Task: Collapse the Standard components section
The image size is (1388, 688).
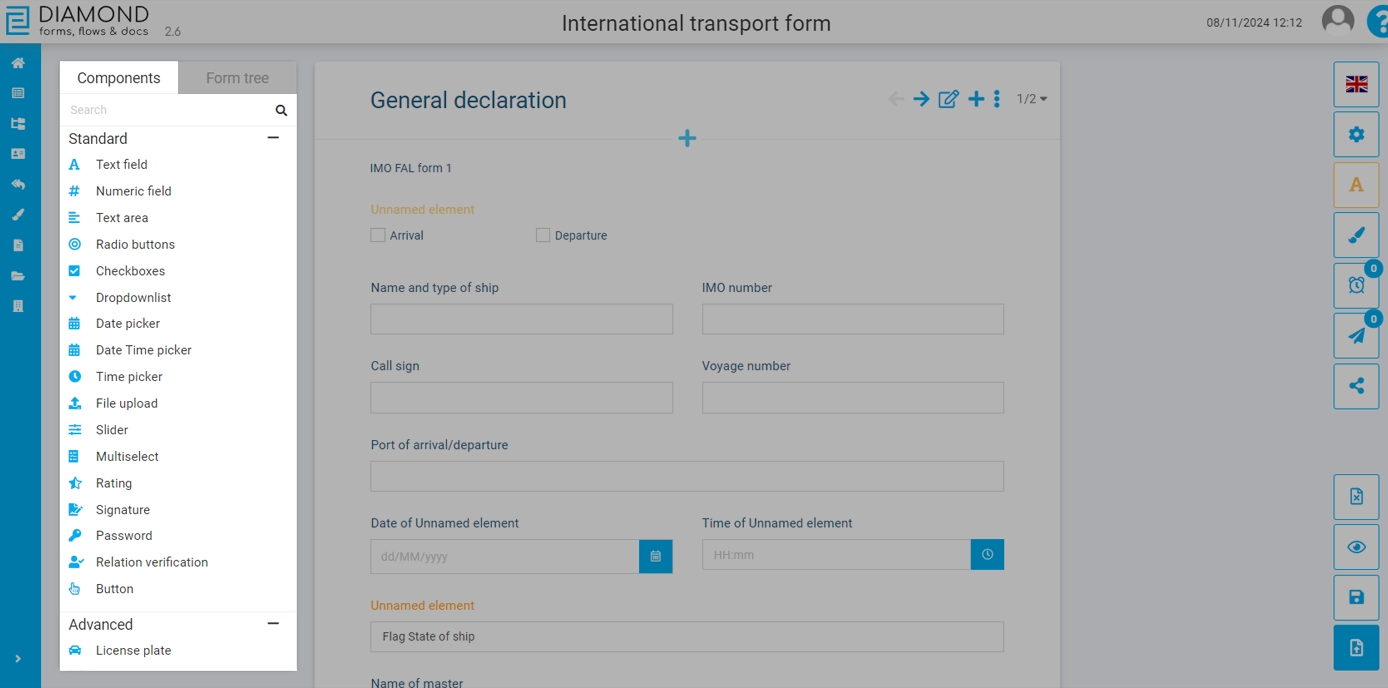Action: coord(273,138)
